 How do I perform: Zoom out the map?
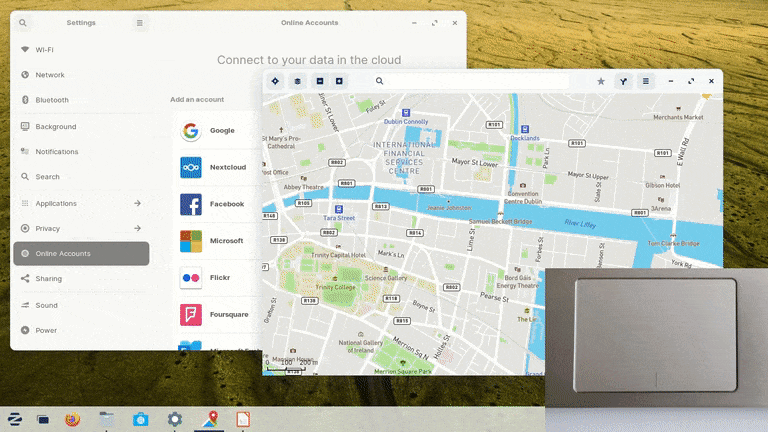[320, 81]
